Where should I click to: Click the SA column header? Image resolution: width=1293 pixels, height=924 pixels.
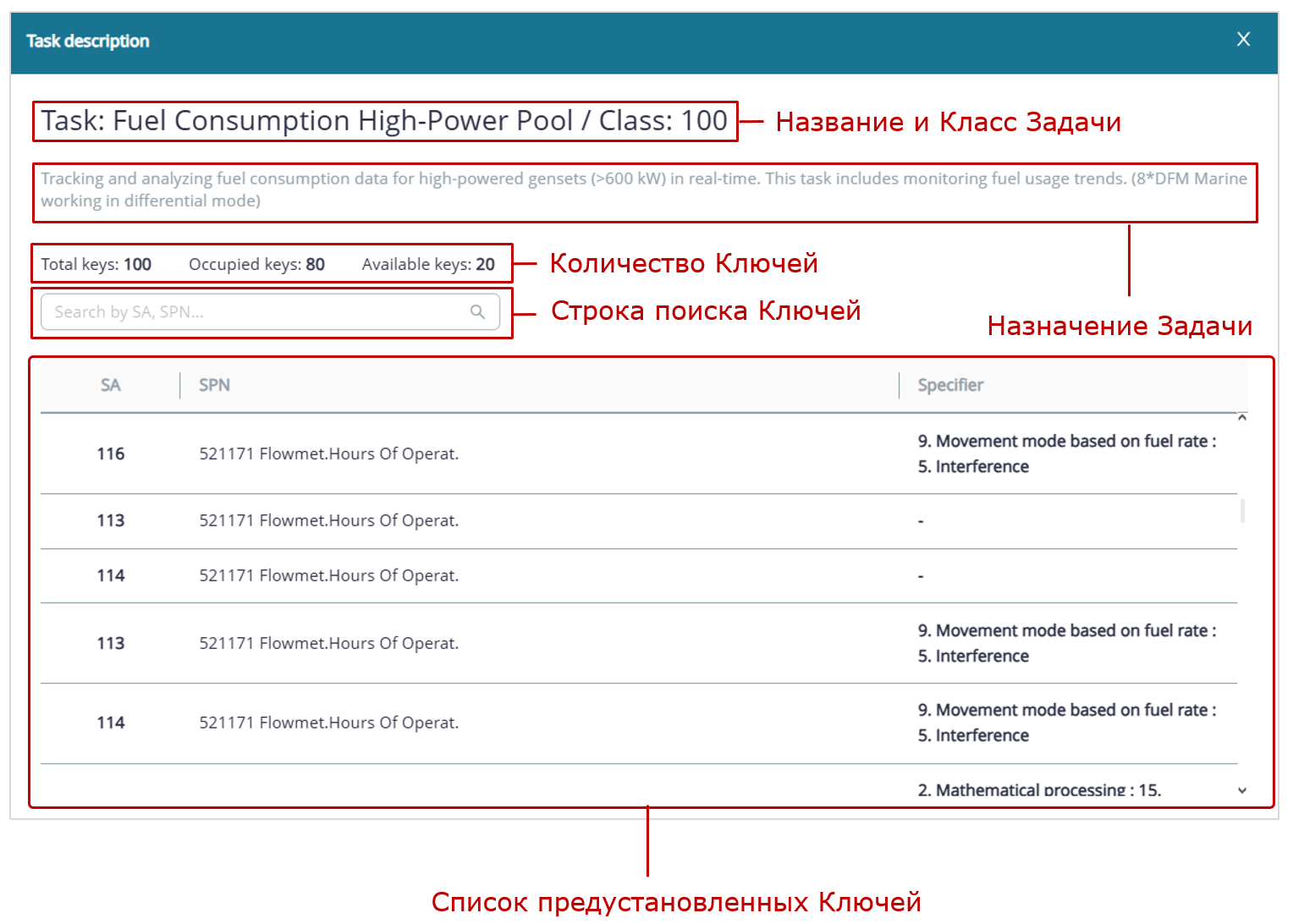tap(110, 385)
